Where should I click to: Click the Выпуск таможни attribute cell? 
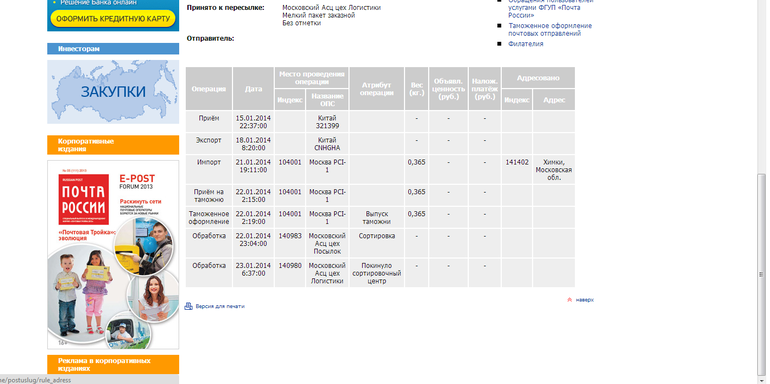[377, 218]
